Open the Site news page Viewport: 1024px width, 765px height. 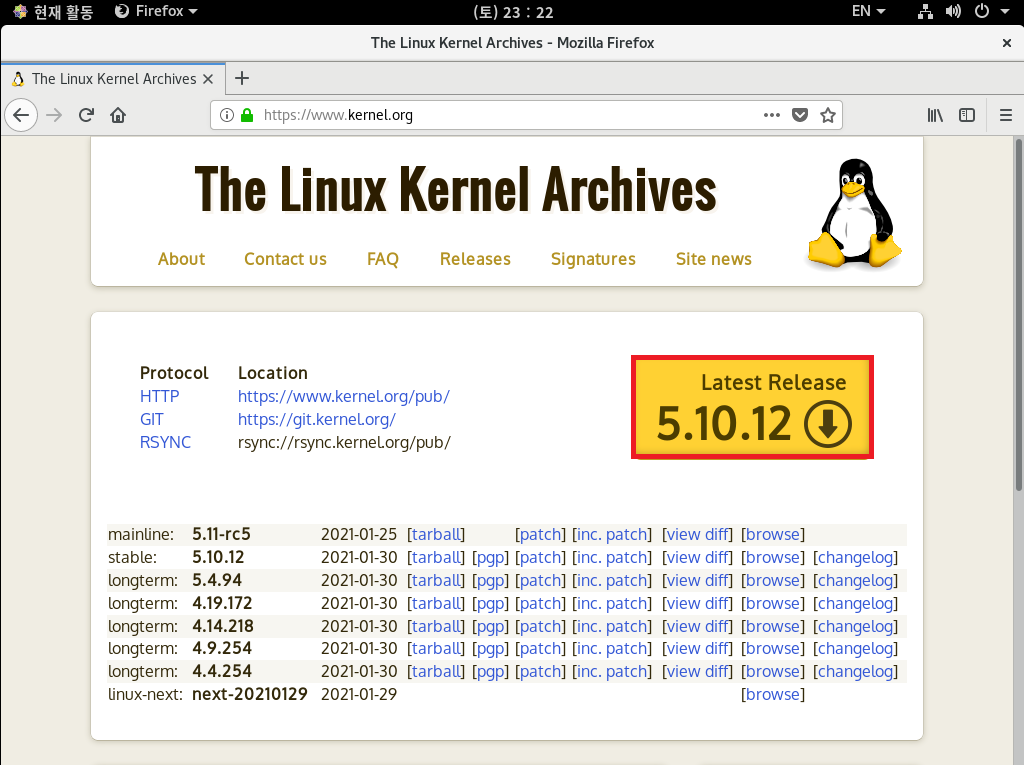(714, 259)
